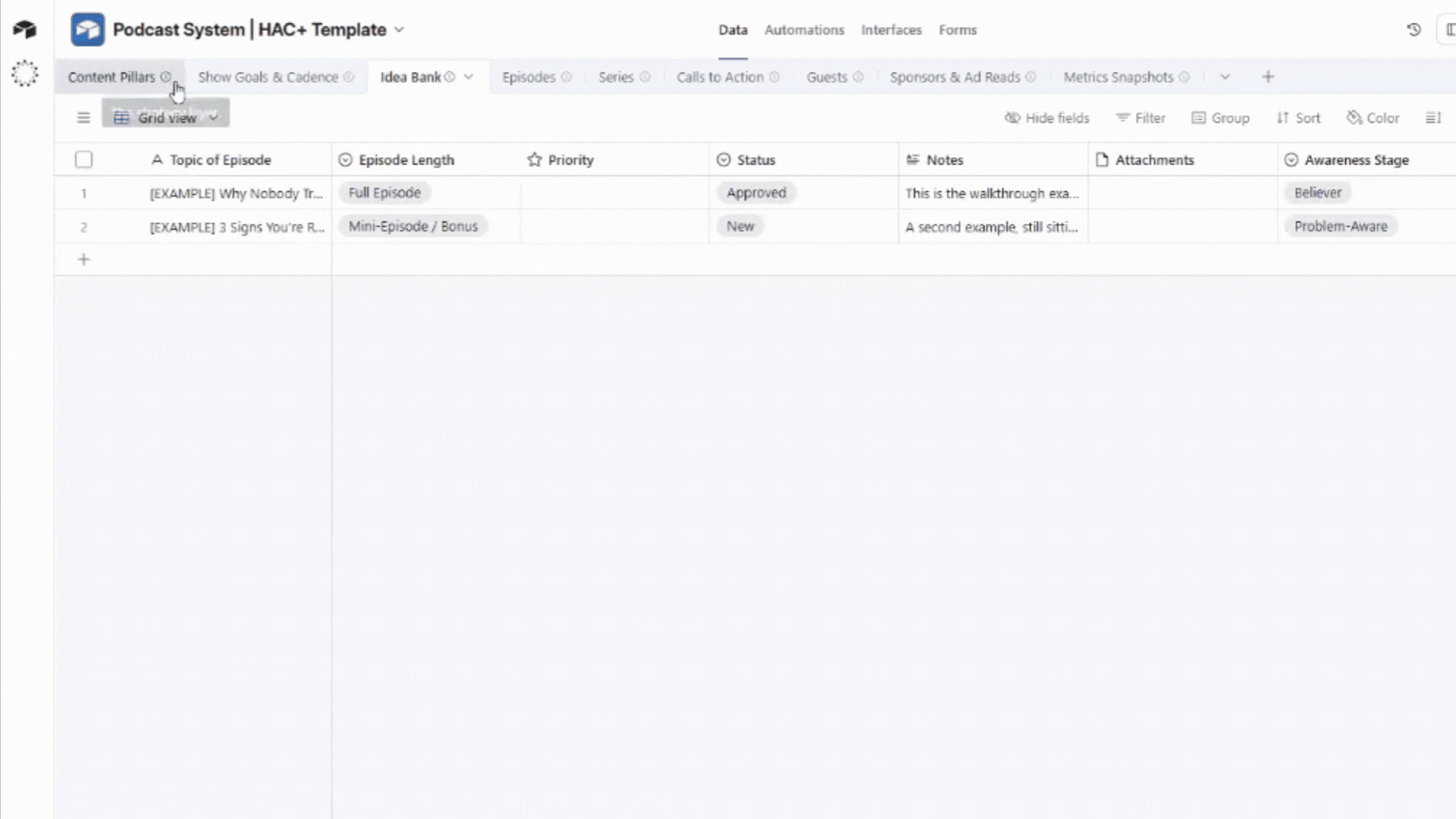Viewport: 1456px width, 819px height.
Task: Click info icon on Show Goals & Cadence tab
Action: coord(348,77)
